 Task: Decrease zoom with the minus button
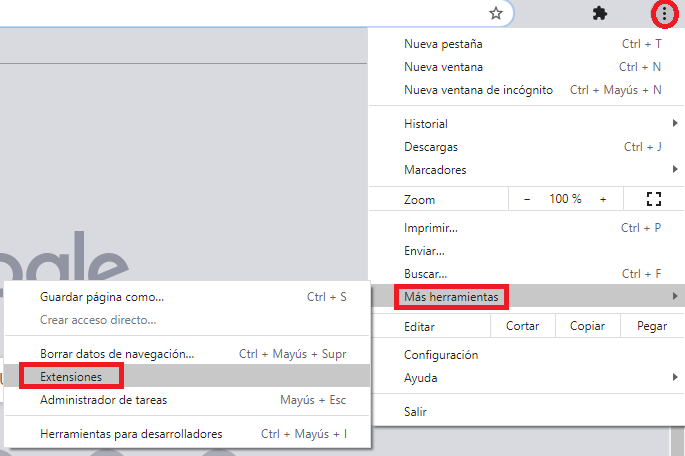[527, 199]
